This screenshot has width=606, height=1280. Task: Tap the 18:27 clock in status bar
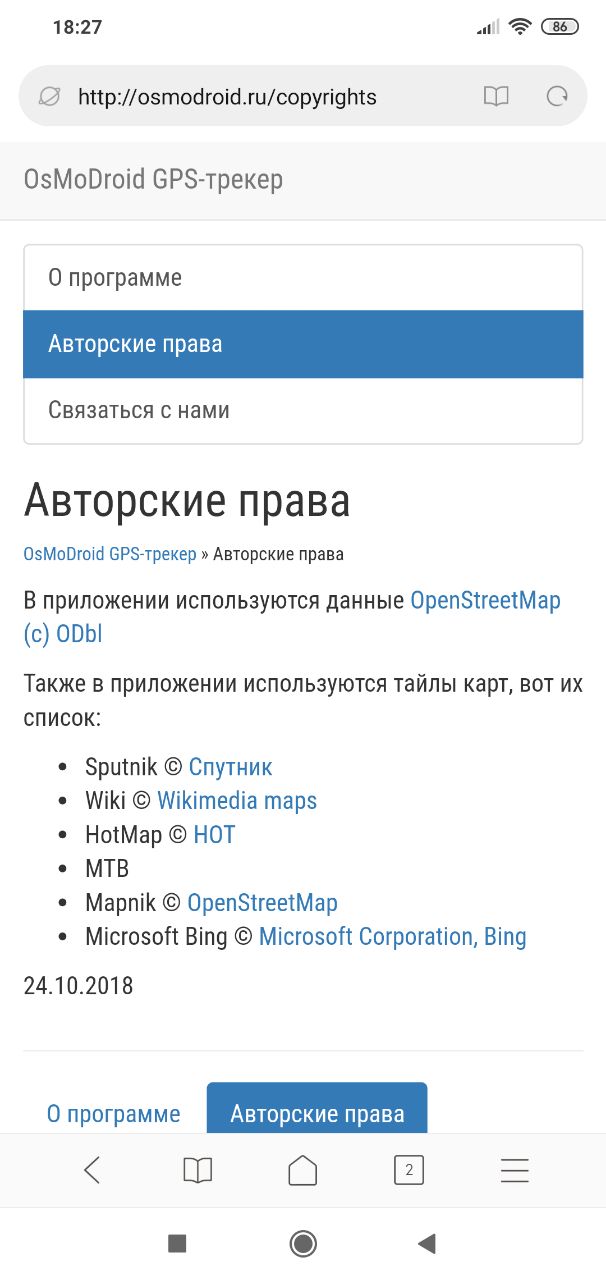tap(77, 27)
